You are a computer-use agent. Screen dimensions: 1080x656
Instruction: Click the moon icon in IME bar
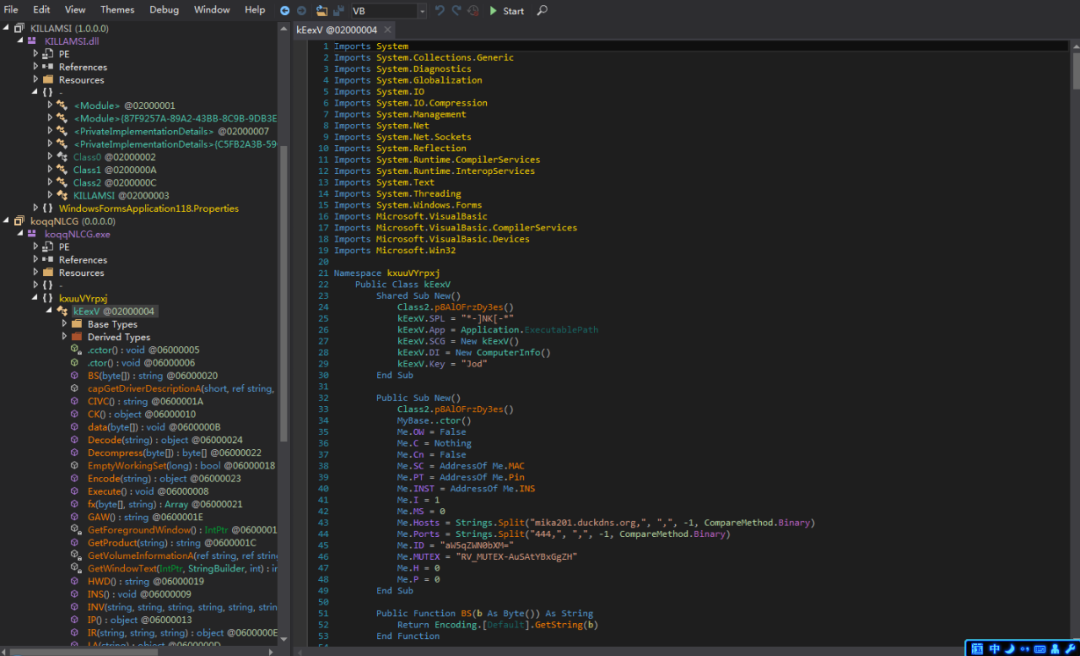coord(1010,649)
